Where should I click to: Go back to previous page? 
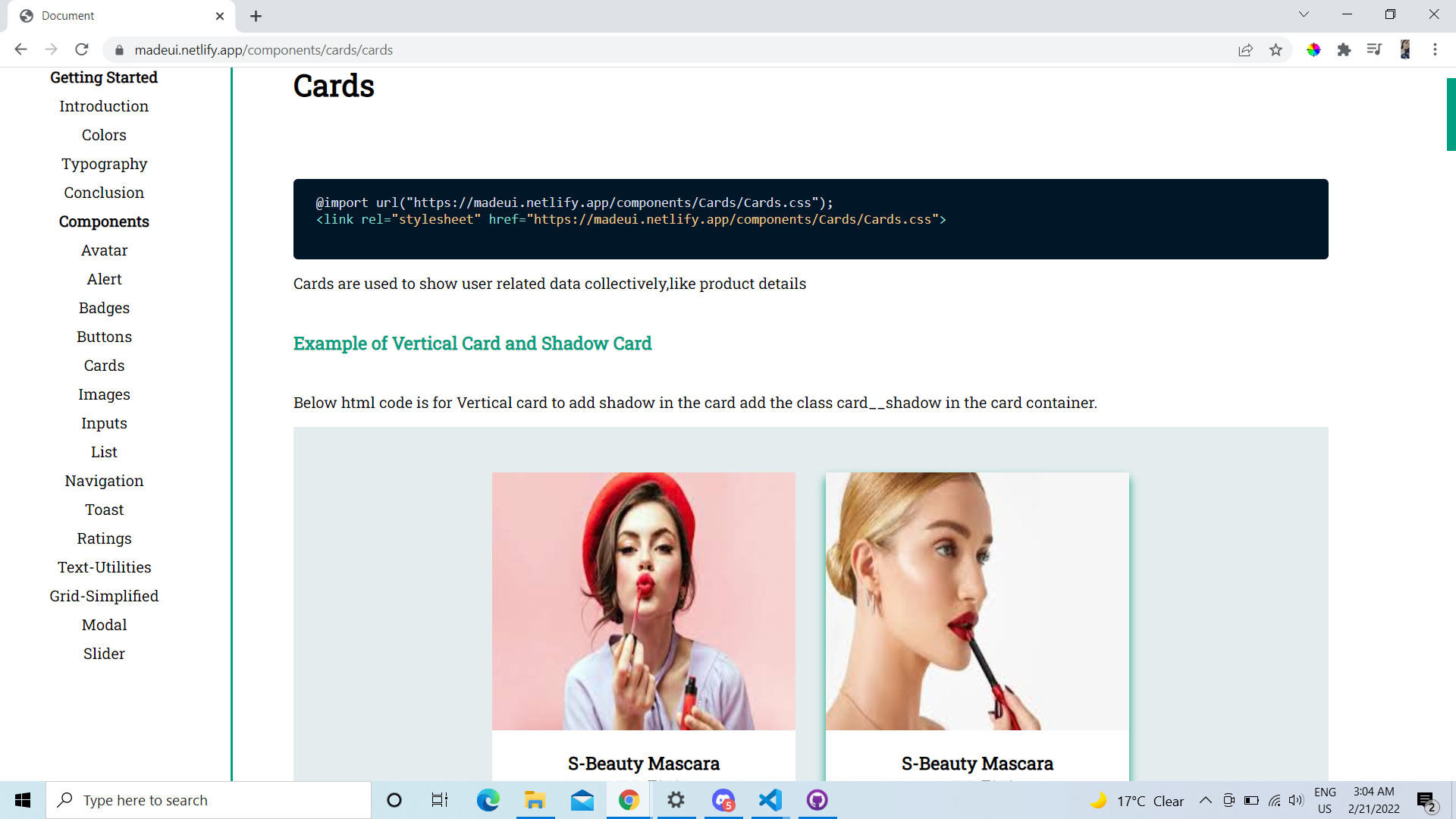pyautogui.click(x=20, y=50)
